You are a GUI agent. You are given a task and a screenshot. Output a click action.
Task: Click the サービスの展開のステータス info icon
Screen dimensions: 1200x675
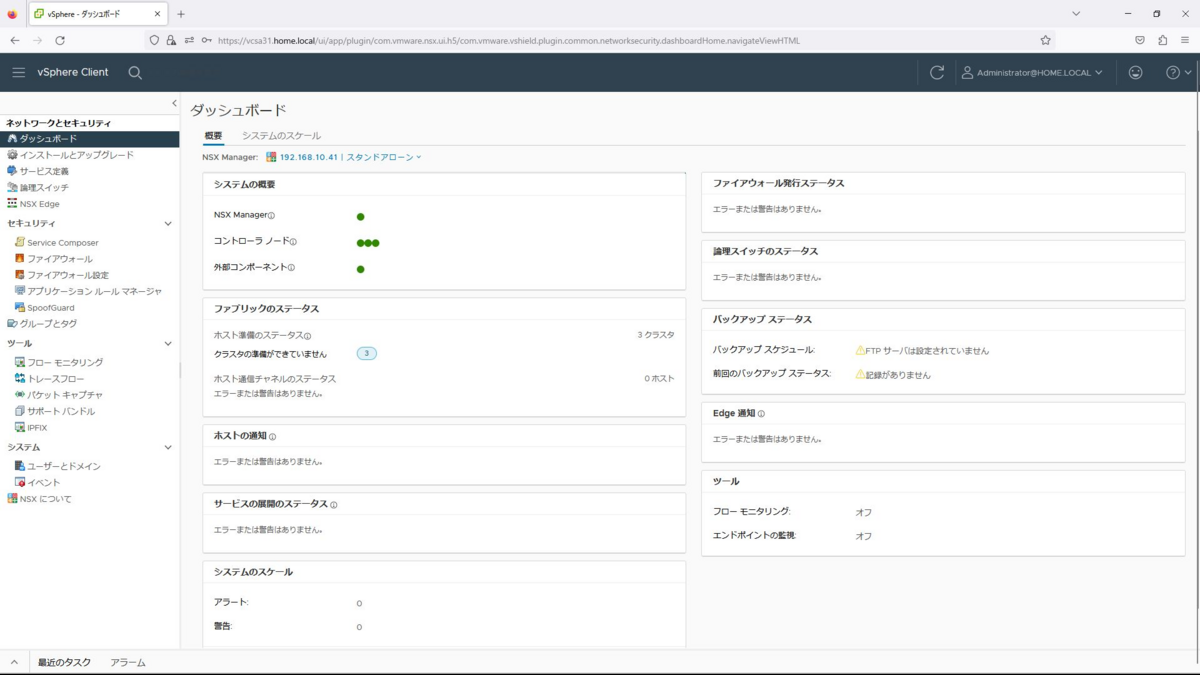333,505
